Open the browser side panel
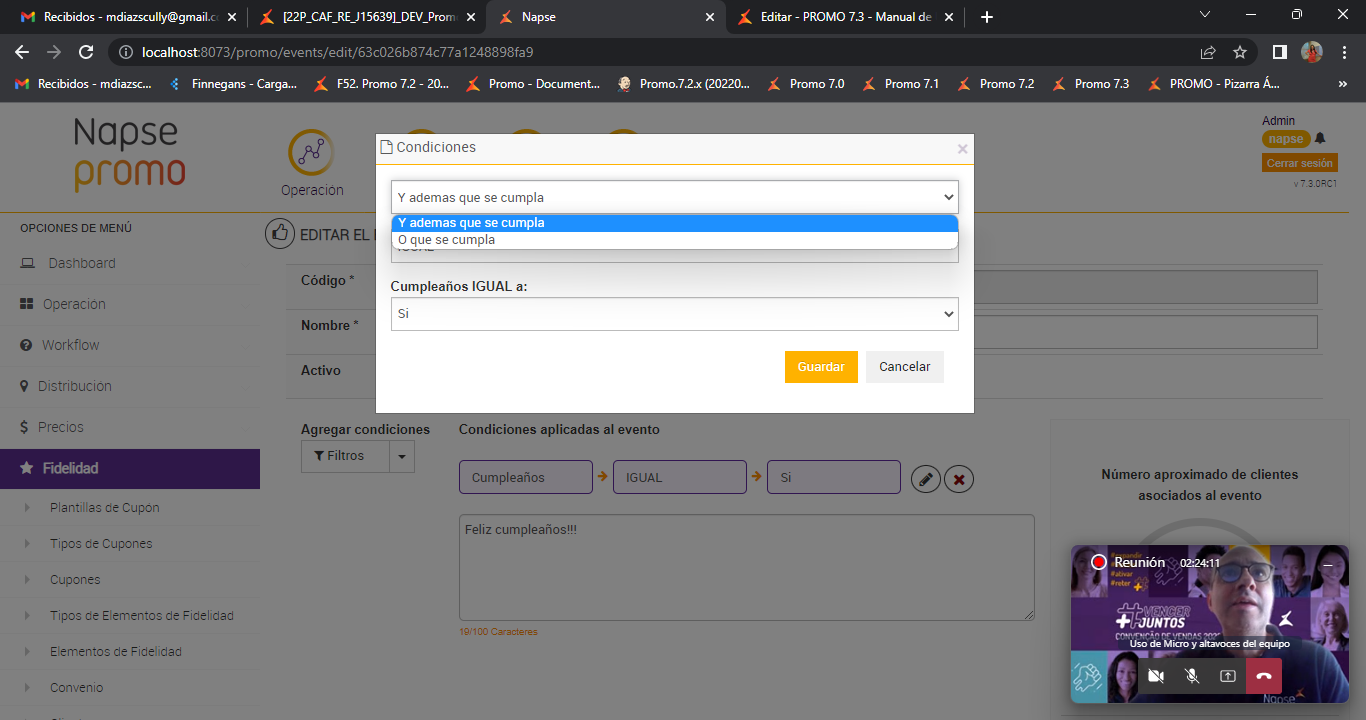The width and height of the screenshot is (1366, 720). click(x=1279, y=52)
